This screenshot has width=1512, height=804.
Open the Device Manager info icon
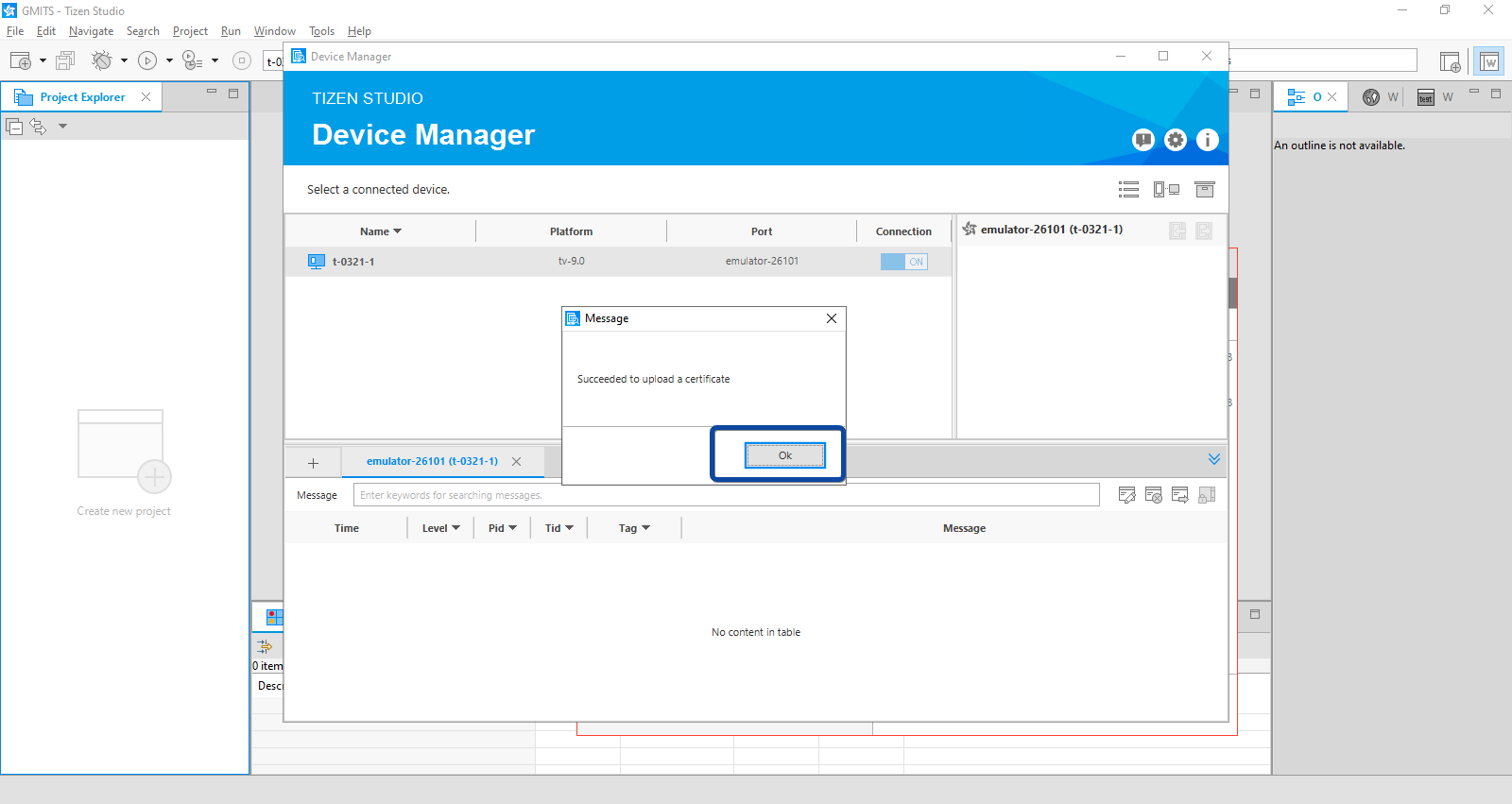click(x=1208, y=140)
